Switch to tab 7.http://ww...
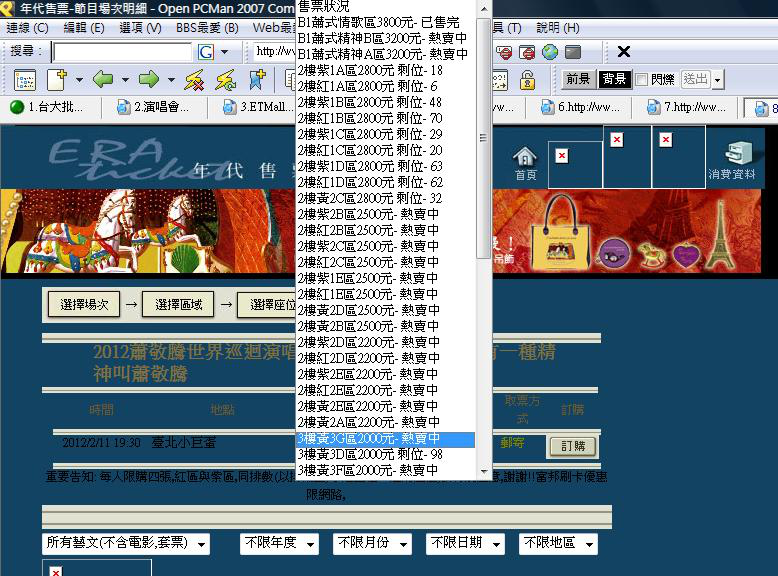Viewport: 778px width, 576px height. click(688, 107)
